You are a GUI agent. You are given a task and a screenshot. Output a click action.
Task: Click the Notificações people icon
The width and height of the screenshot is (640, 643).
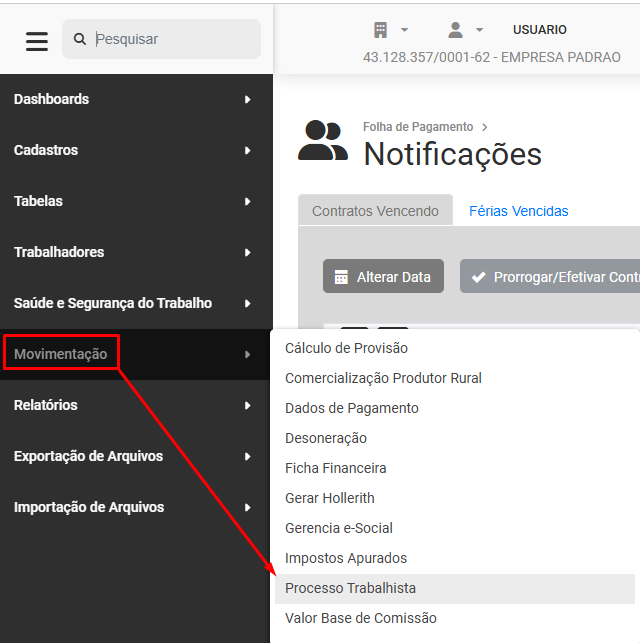coord(323,141)
